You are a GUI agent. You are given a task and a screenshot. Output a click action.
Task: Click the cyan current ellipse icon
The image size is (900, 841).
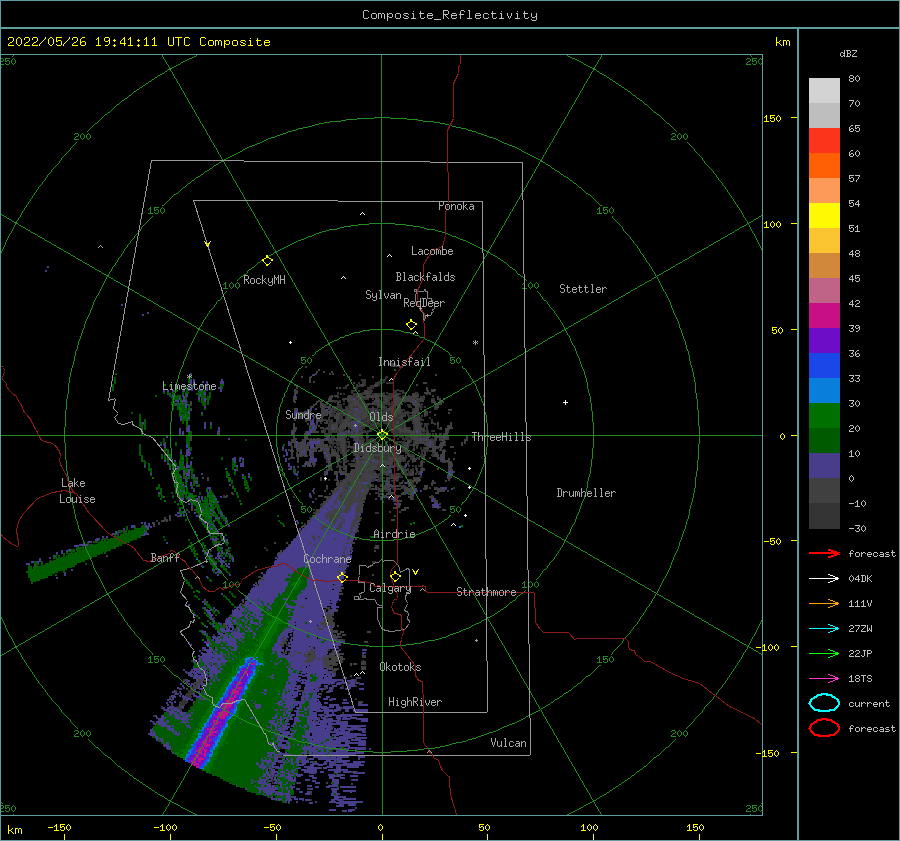[824, 703]
